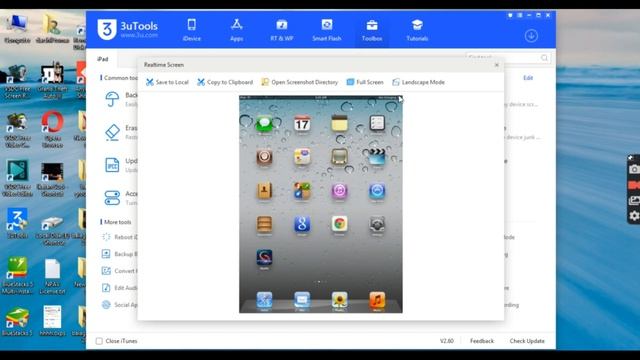
Task: Click the Social App tool
Action: click(120, 304)
